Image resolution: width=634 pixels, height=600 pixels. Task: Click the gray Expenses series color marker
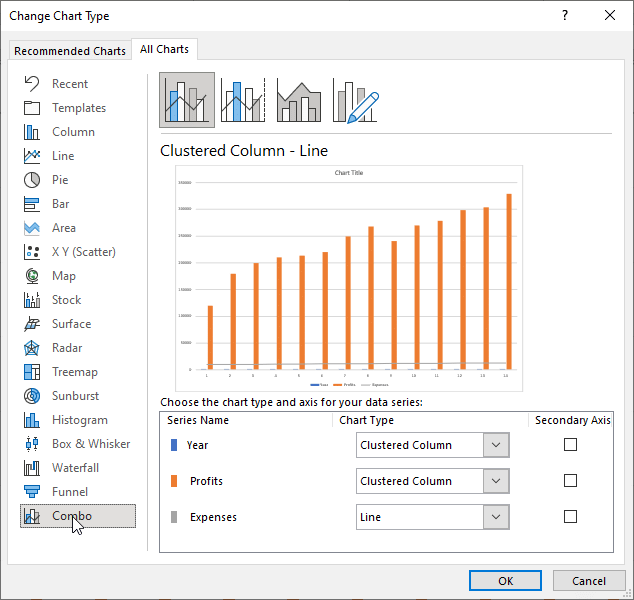174,517
